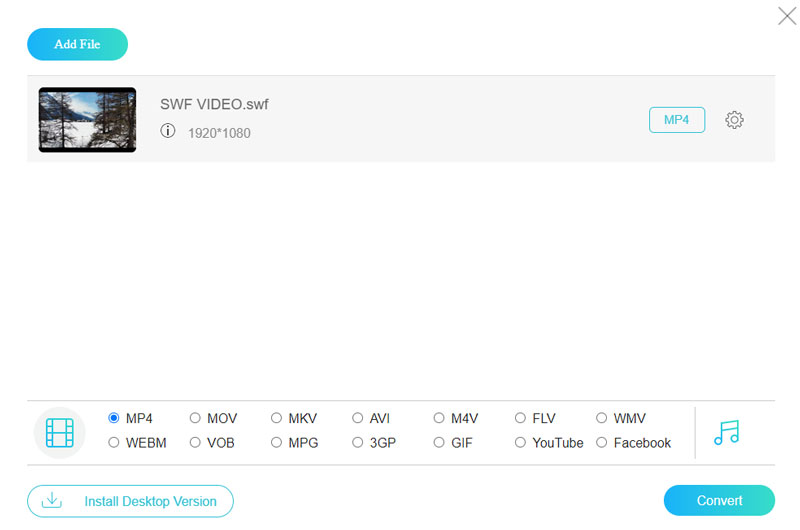Screen dimensions: 800x530
Task: Click Install Desktop Version button
Action: coord(130,501)
